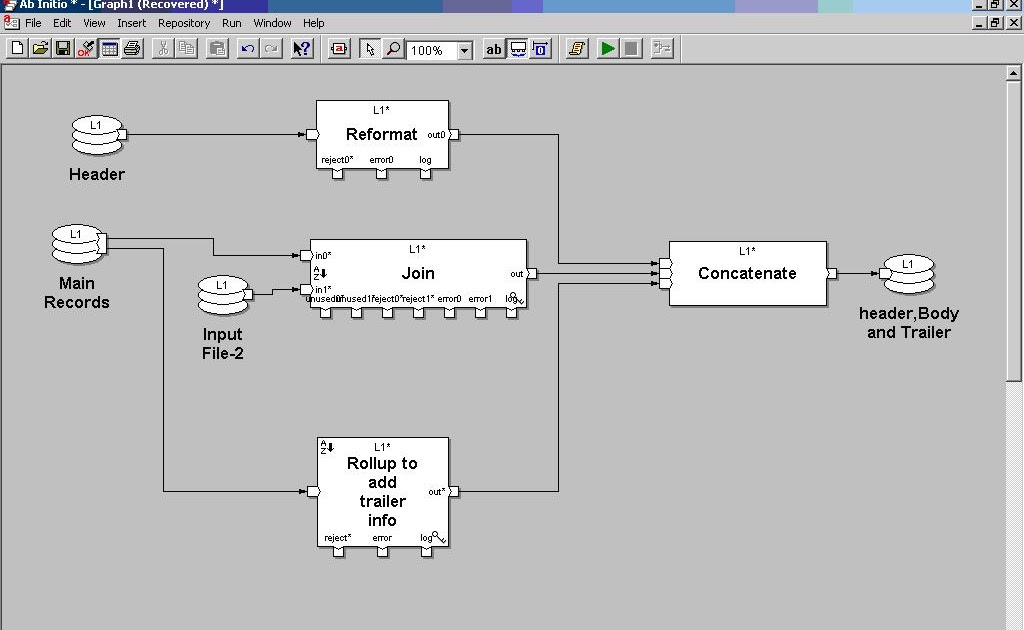The height and width of the screenshot is (630, 1024).
Task: Open the Run menu
Action: [x=231, y=22]
